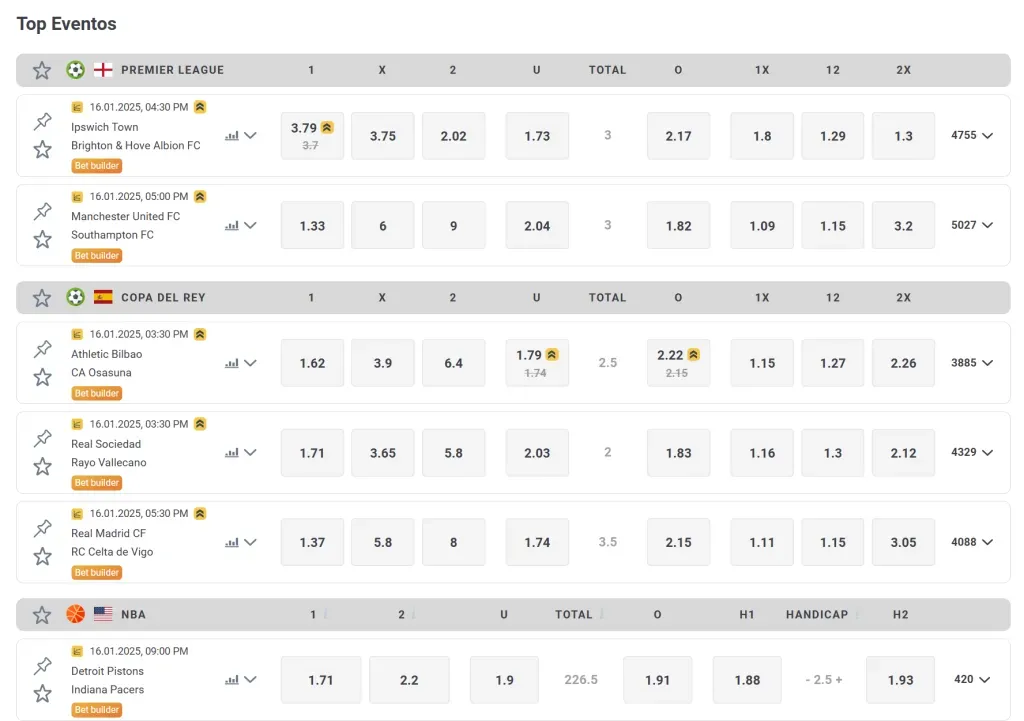This screenshot has width=1024, height=721.
Task: Open statistics chart for Athletic Bilbao match
Action: click(x=232, y=363)
